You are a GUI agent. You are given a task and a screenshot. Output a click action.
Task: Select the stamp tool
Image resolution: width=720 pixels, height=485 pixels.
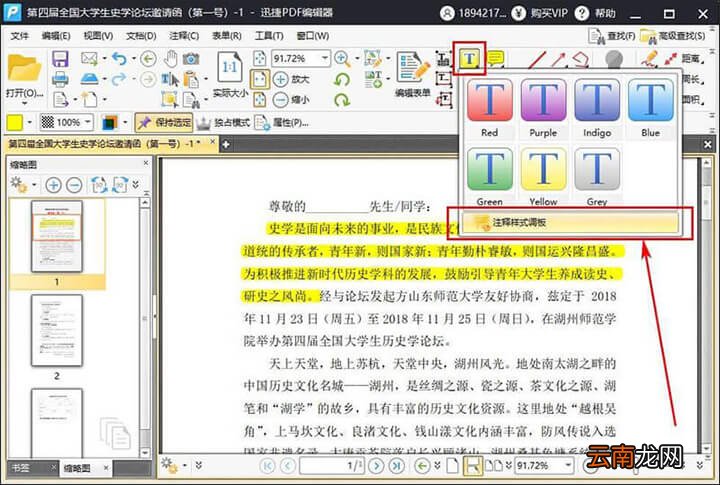(614, 60)
